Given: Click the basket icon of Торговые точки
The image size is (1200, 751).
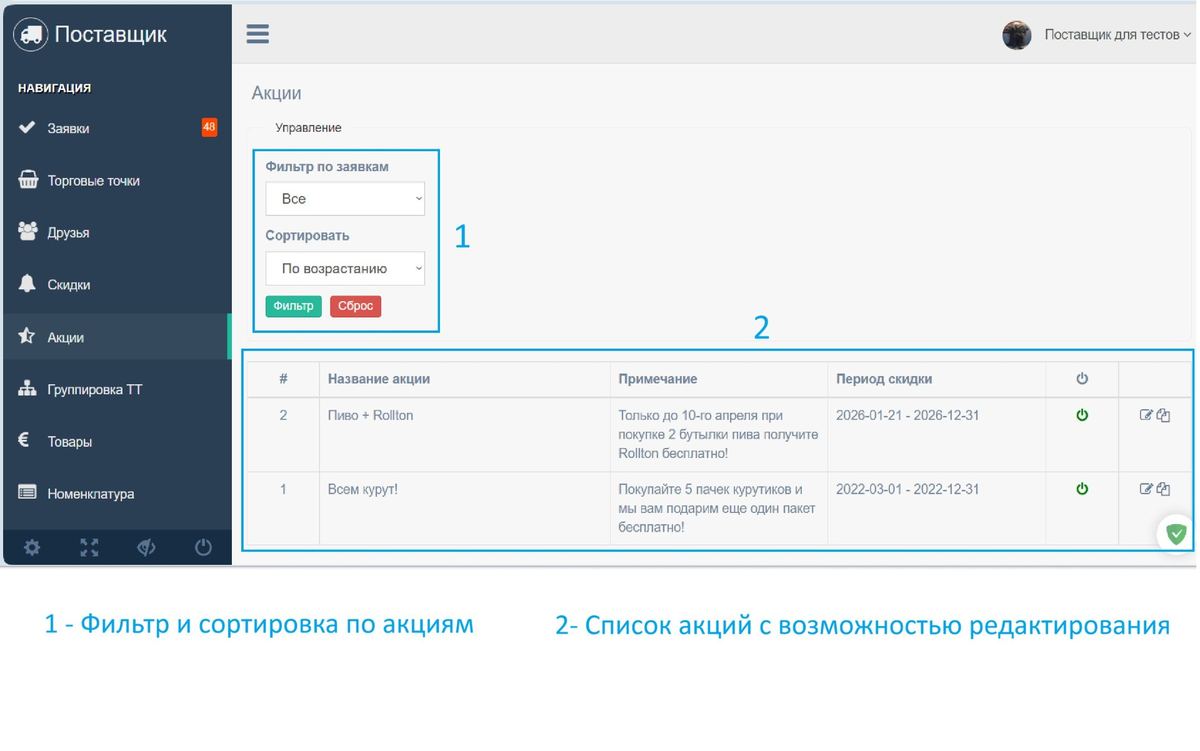Looking at the screenshot, I should (x=29, y=180).
